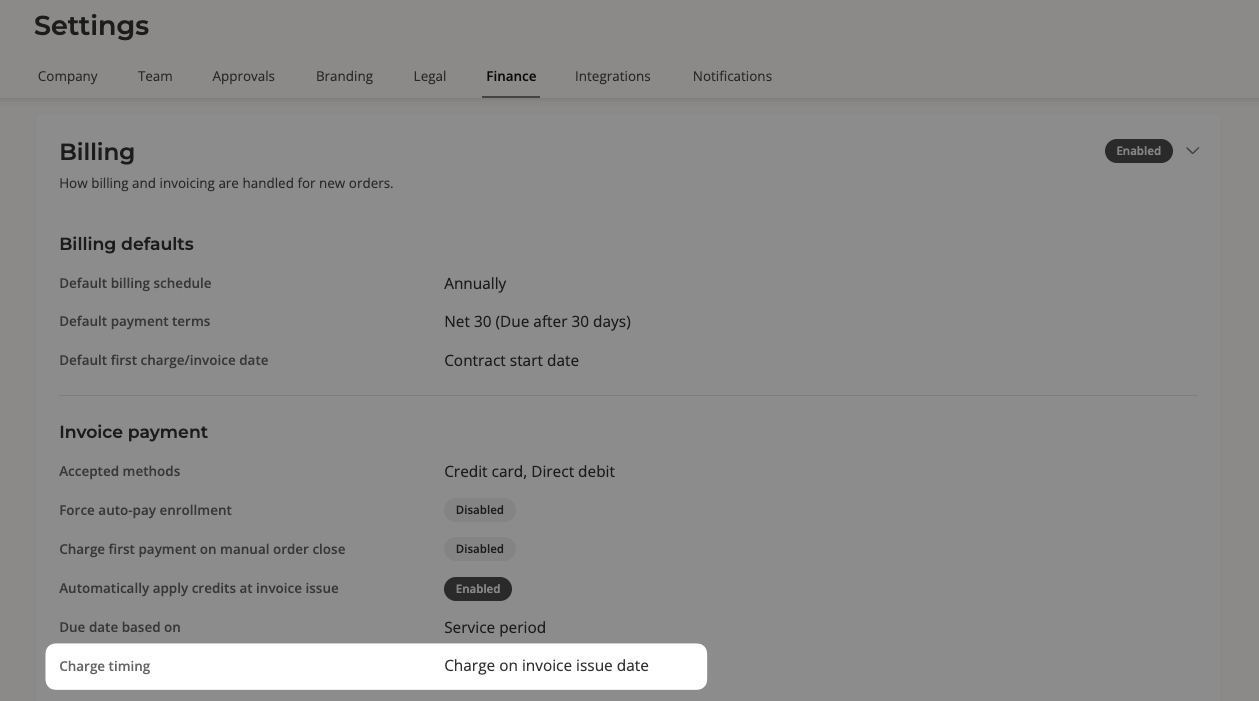Go to the Approvals tab
Screen dimensions: 1259x701
[243, 76]
